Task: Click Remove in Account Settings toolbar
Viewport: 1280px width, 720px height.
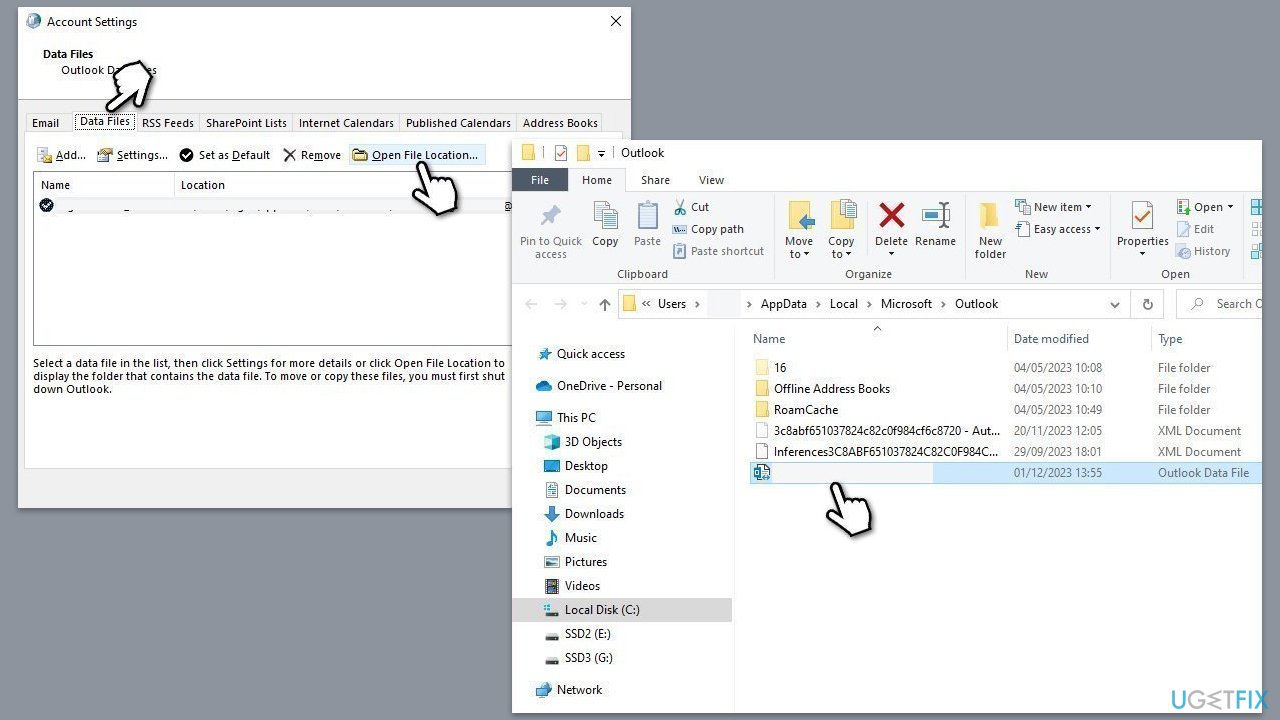Action: (x=312, y=155)
